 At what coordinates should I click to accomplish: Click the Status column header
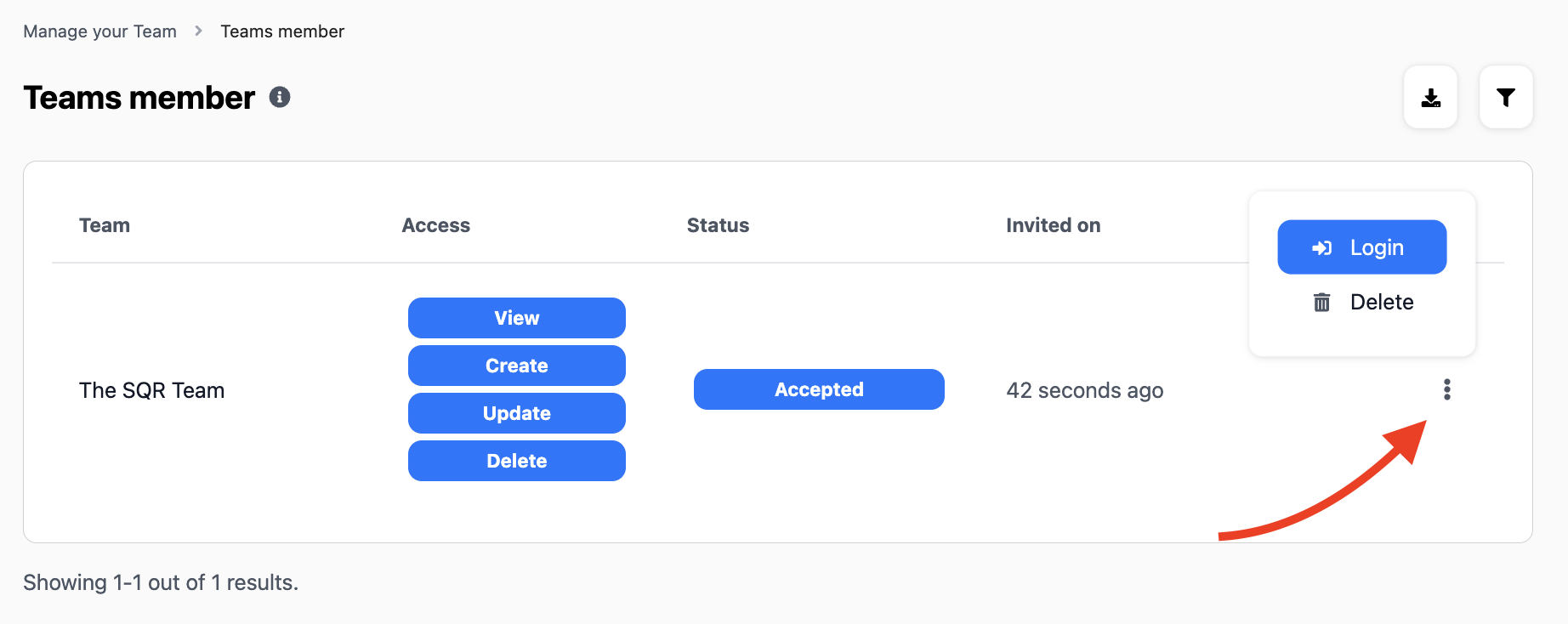click(718, 225)
